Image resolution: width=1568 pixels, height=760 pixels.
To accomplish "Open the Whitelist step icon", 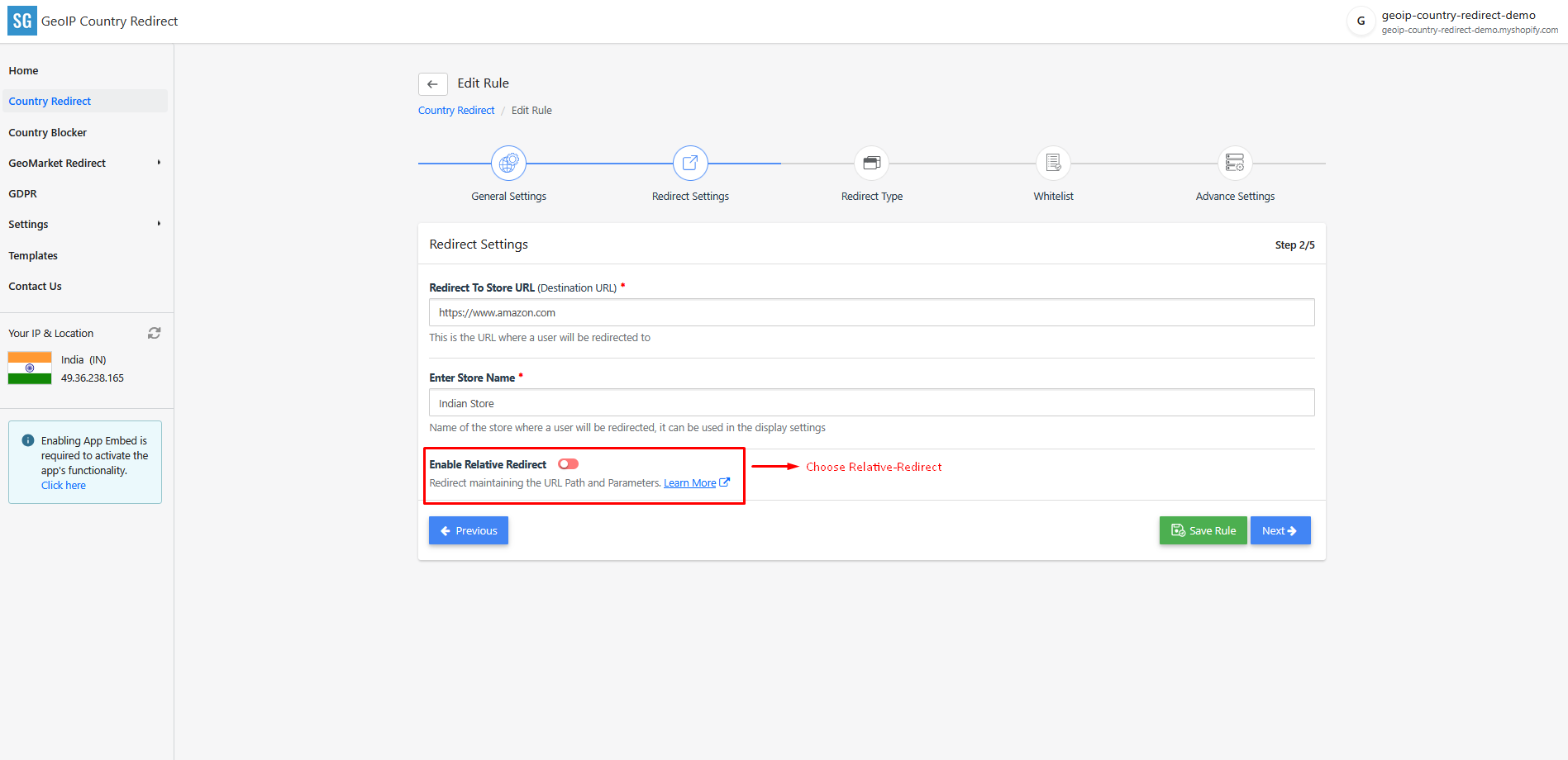I will pos(1053,164).
